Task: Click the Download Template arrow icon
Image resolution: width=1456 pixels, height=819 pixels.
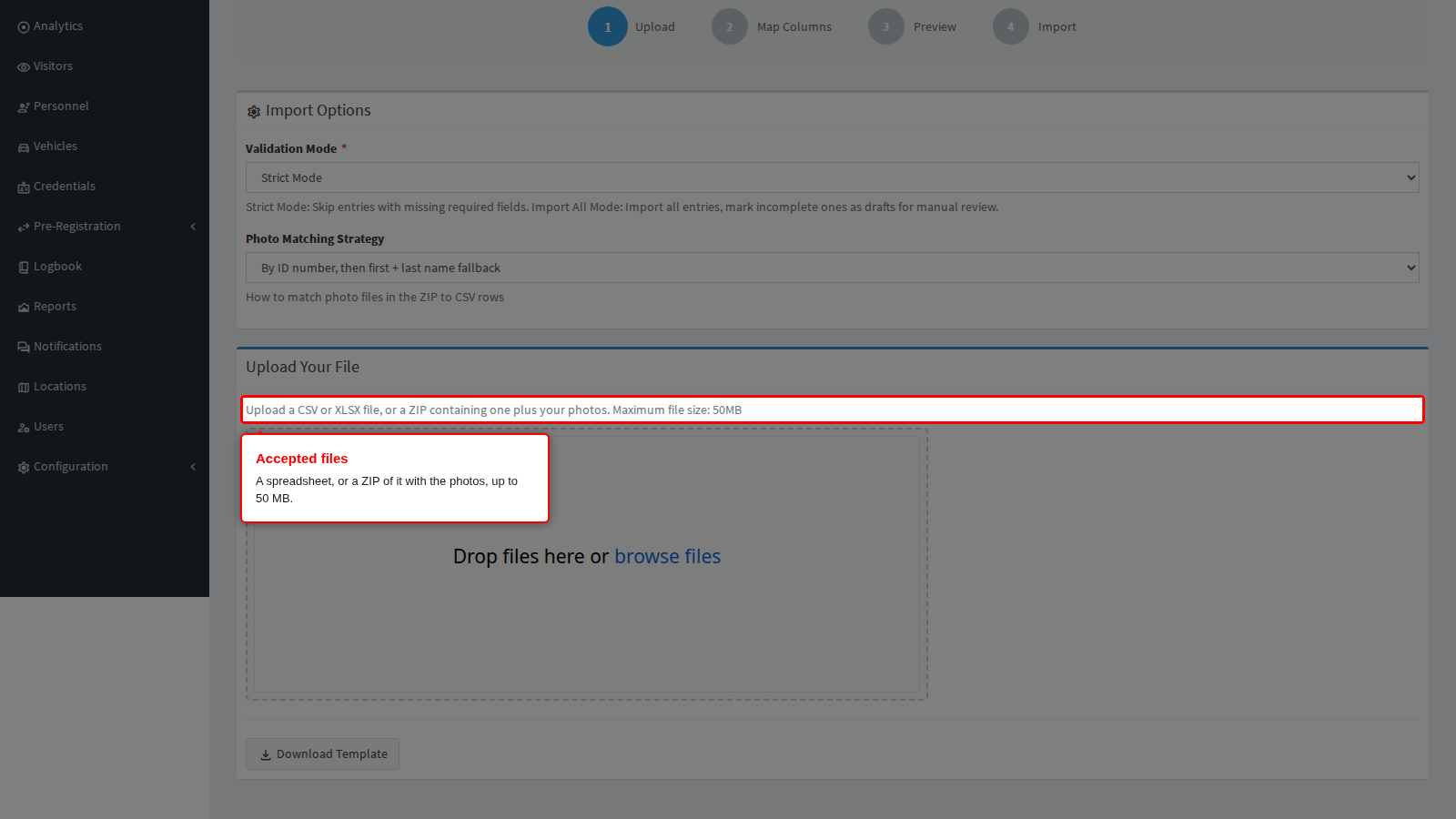Action: point(266,755)
